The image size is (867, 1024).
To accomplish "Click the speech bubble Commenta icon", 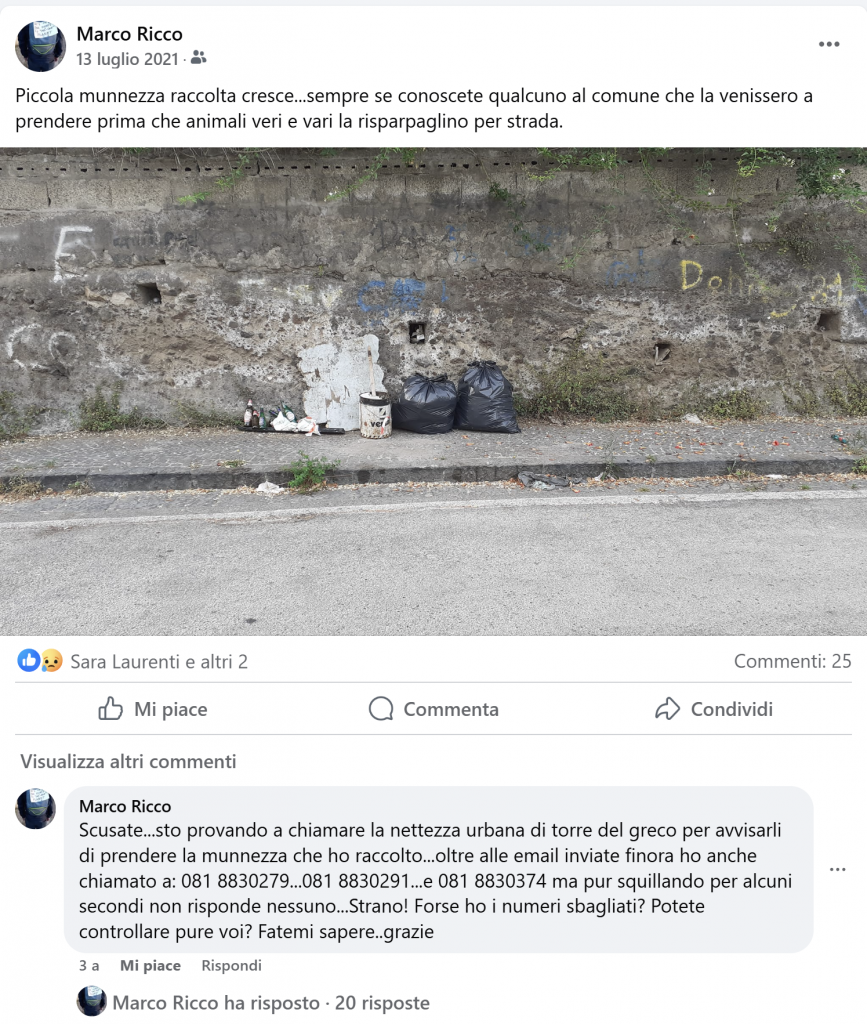I will 381,709.
